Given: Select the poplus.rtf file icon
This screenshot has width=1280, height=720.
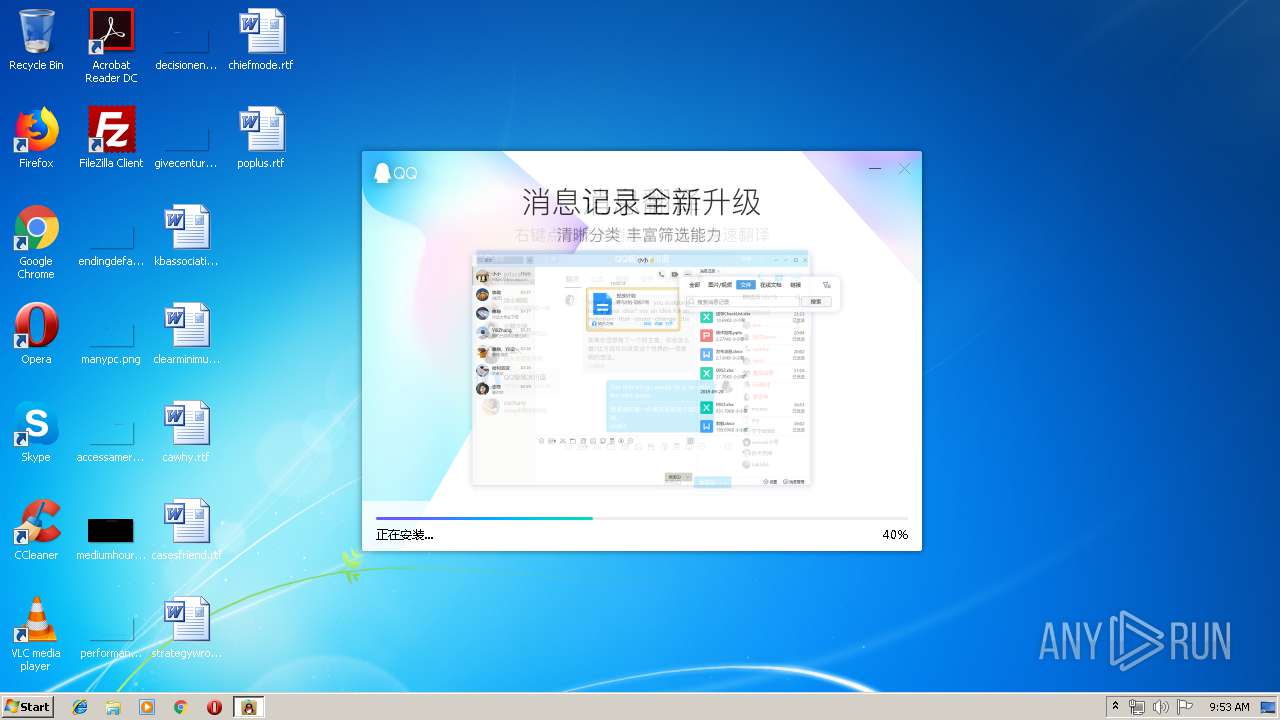Looking at the screenshot, I should [261, 138].
